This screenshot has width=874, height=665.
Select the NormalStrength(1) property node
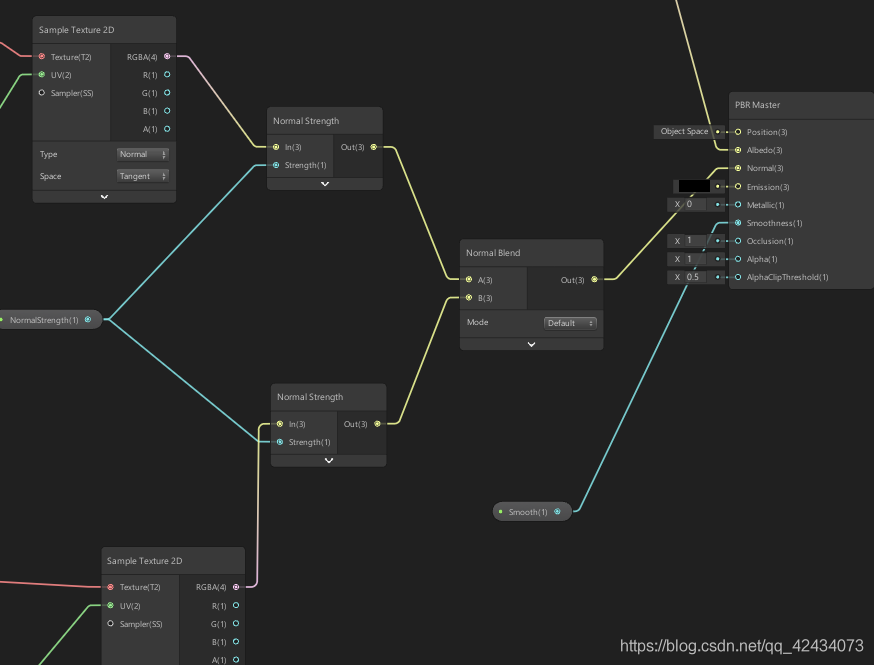tap(49, 319)
